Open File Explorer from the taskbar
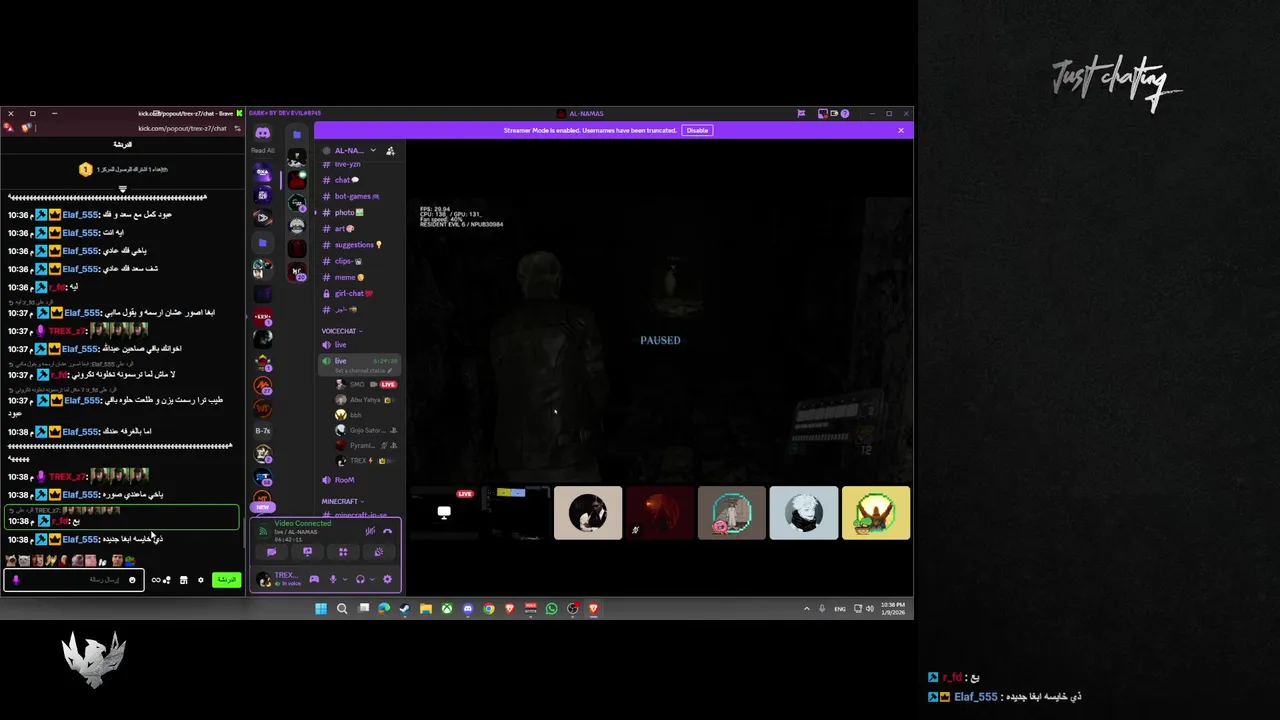Viewport: 1280px width, 720px height. tap(426, 608)
